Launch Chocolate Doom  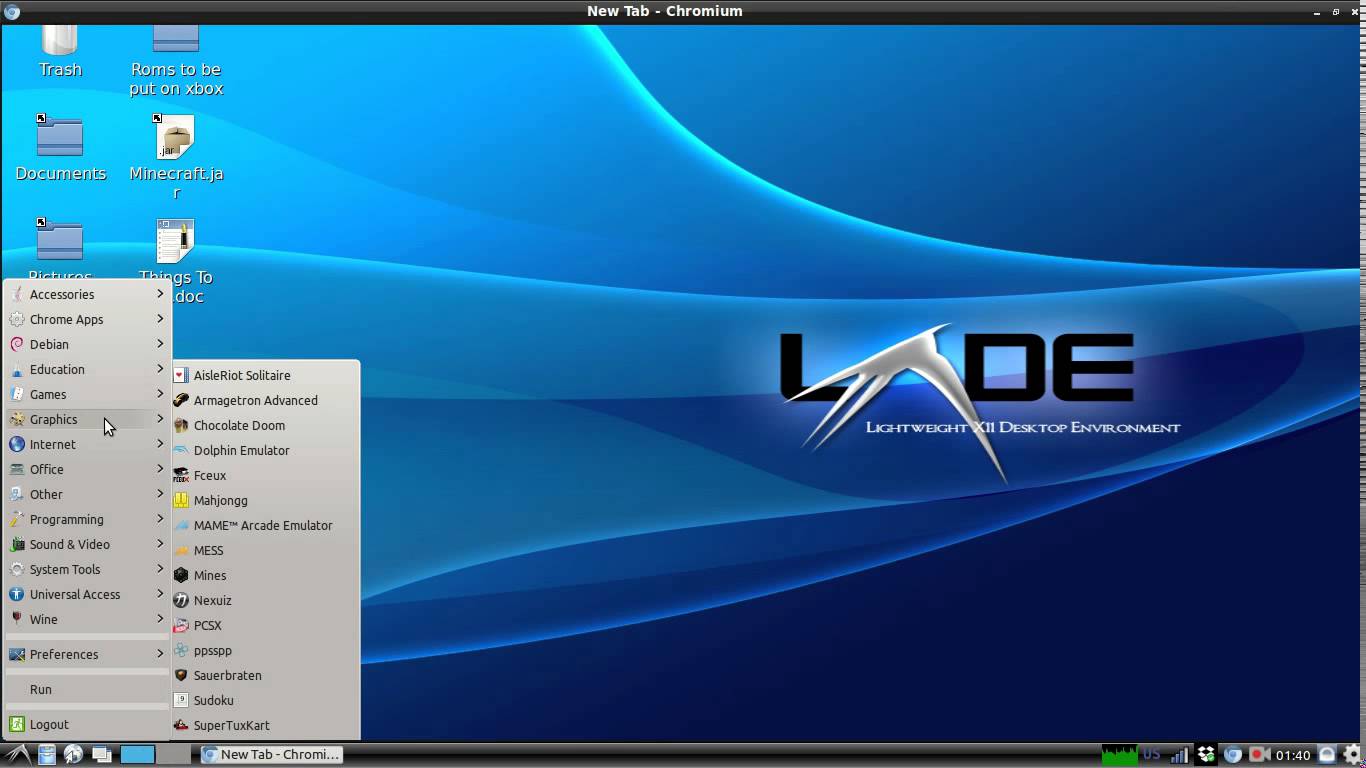click(x=265, y=426)
